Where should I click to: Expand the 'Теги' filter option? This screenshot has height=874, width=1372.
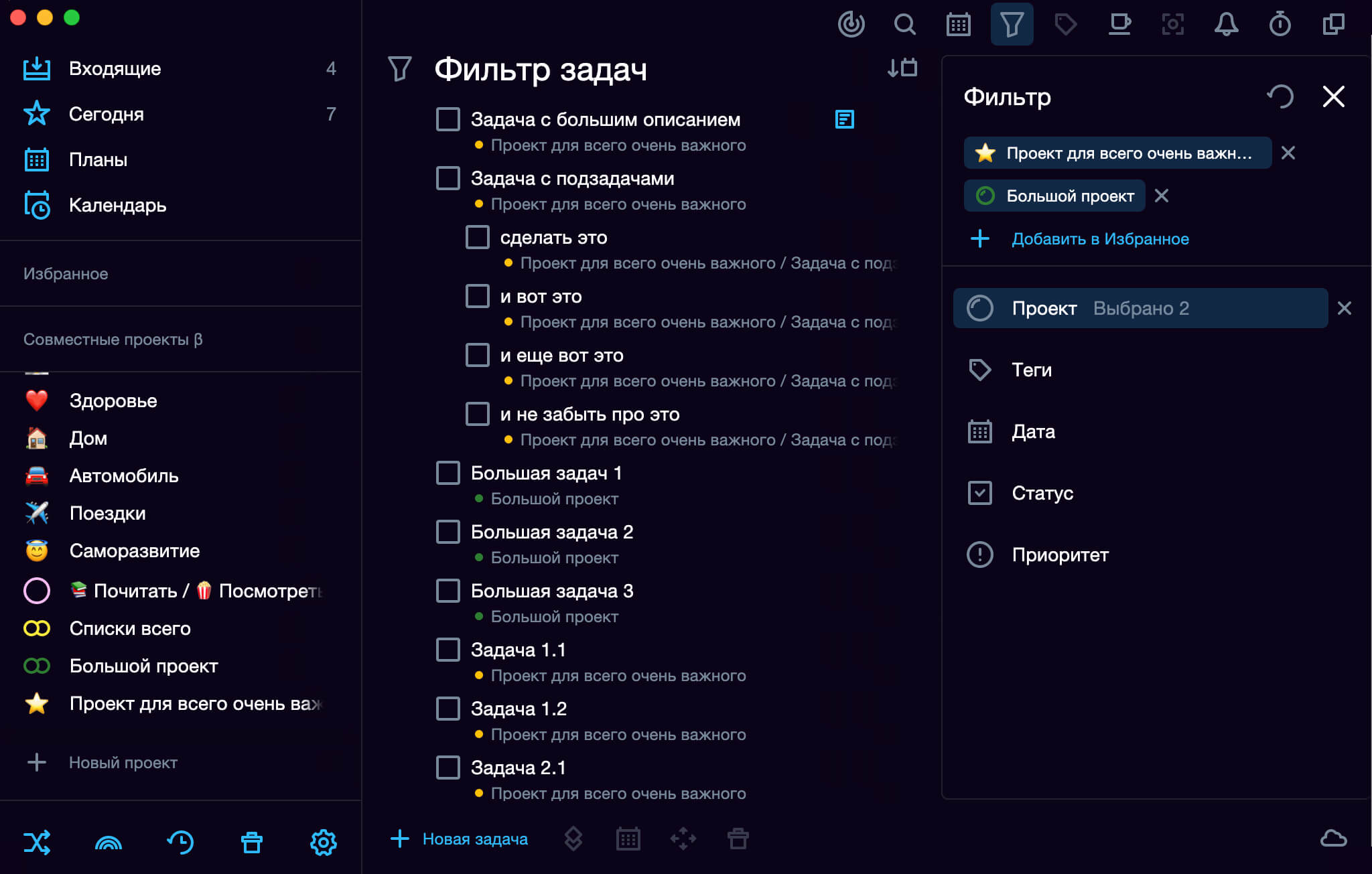1032,370
